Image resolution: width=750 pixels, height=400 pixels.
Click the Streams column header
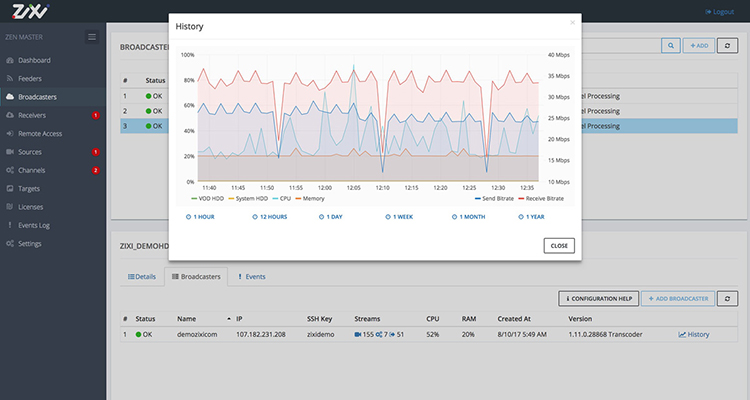367,319
